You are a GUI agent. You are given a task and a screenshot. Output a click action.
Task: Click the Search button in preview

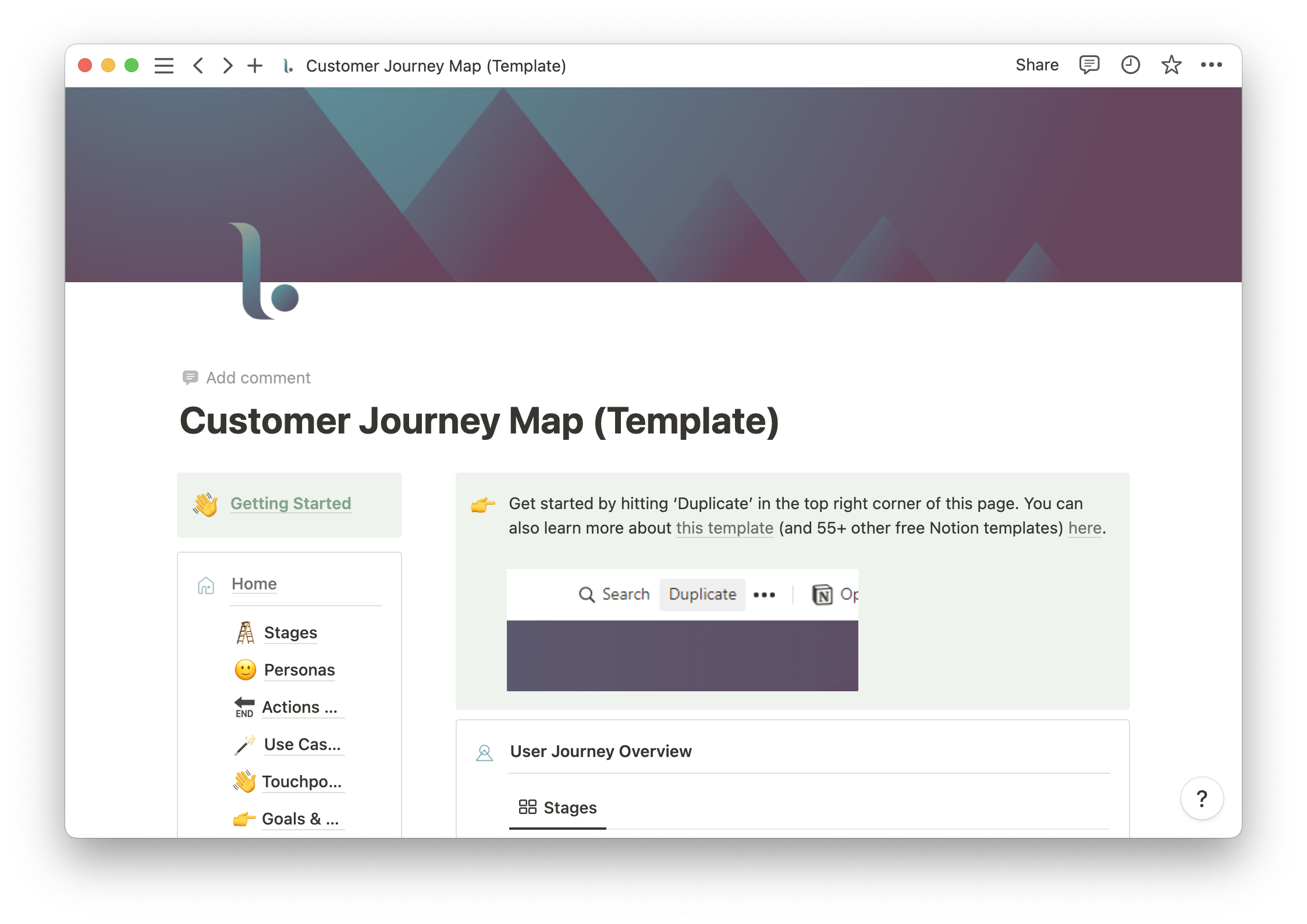[x=615, y=593]
